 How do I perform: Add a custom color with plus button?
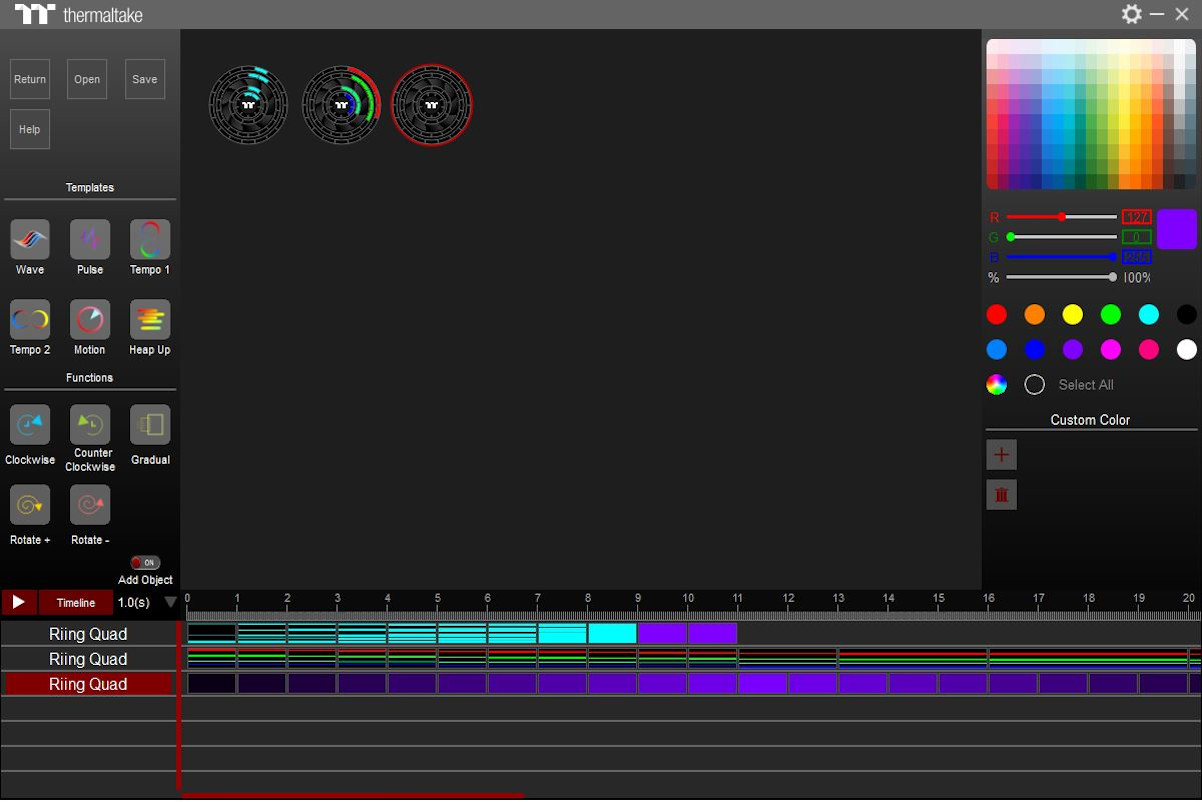click(x=1001, y=455)
